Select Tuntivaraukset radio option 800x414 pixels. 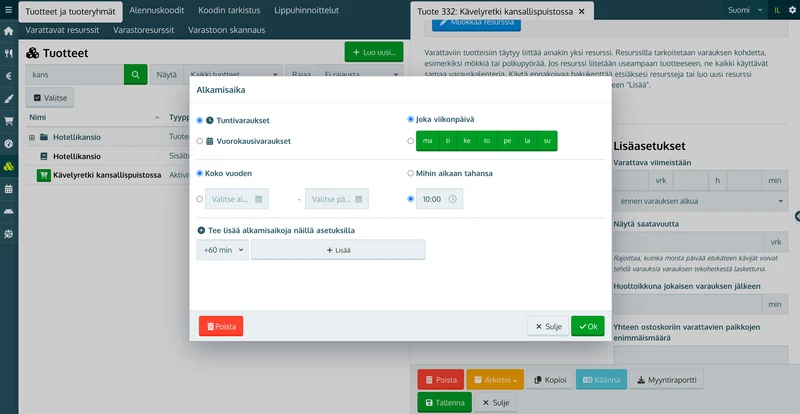(x=199, y=120)
